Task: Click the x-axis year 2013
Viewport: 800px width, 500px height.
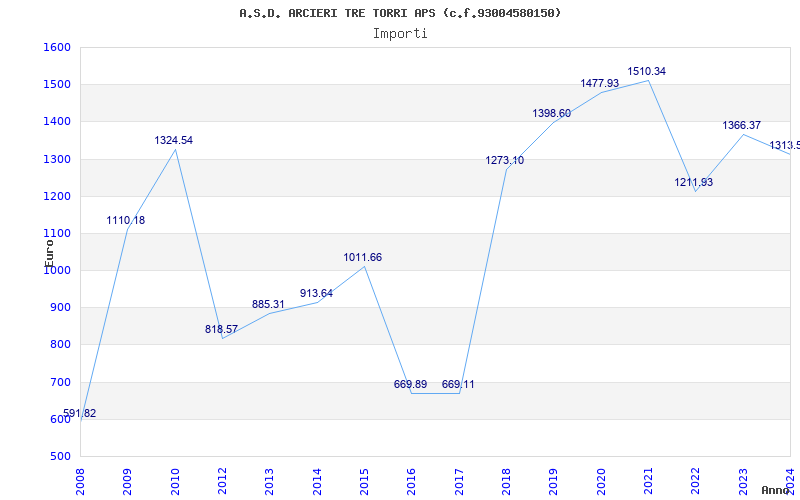Action: (269, 481)
